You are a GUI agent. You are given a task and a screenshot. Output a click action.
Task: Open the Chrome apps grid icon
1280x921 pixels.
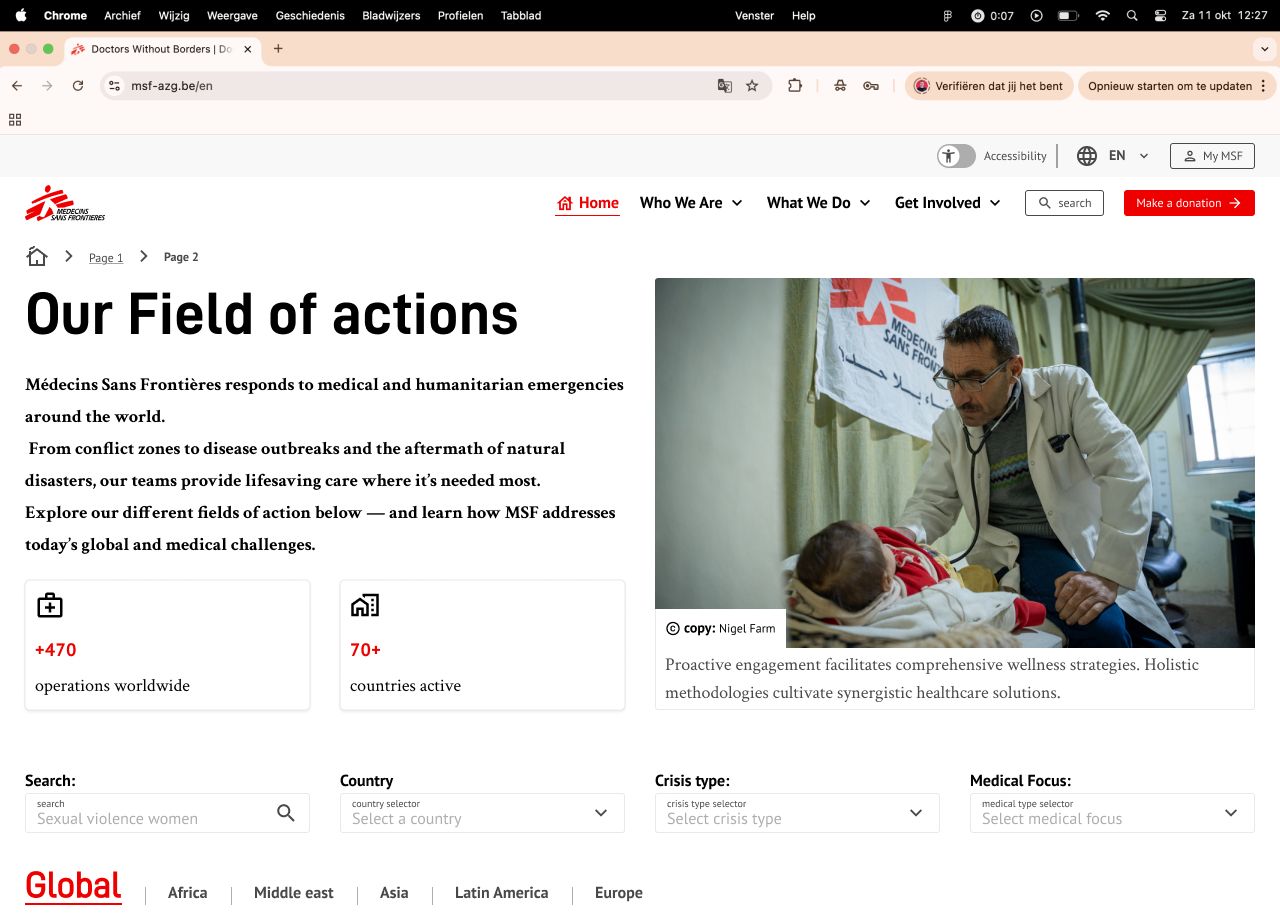[x=15, y=120]
